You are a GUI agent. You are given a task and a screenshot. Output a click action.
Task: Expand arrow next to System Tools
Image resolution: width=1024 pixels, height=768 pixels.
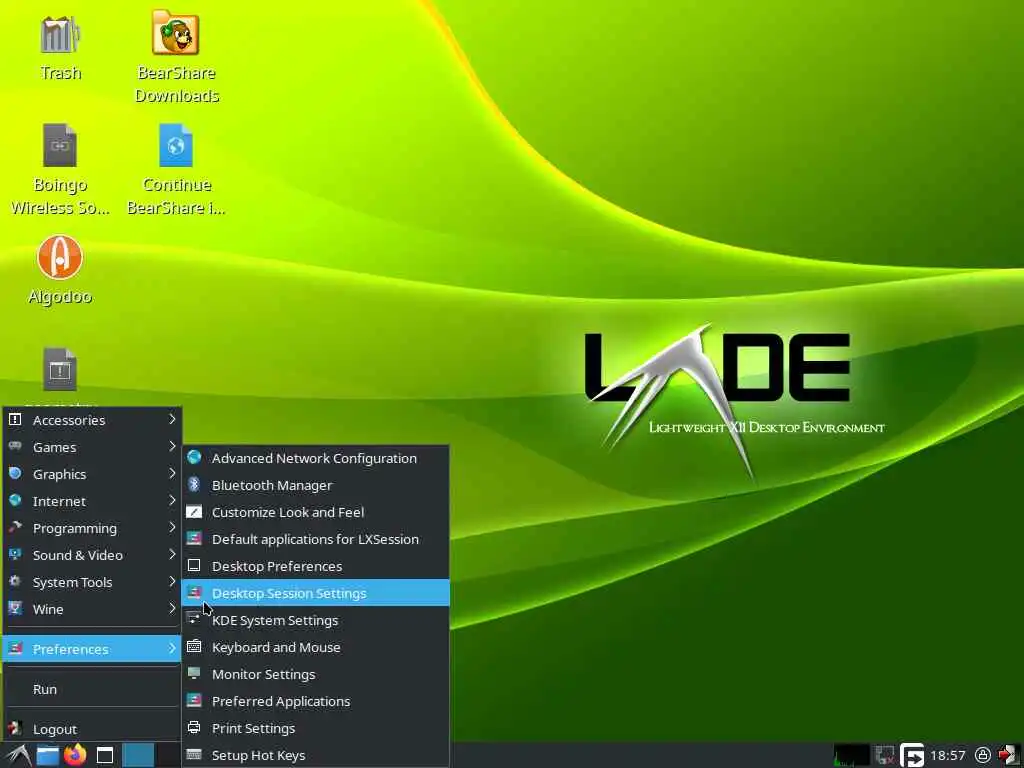click(x=172, y=581)
